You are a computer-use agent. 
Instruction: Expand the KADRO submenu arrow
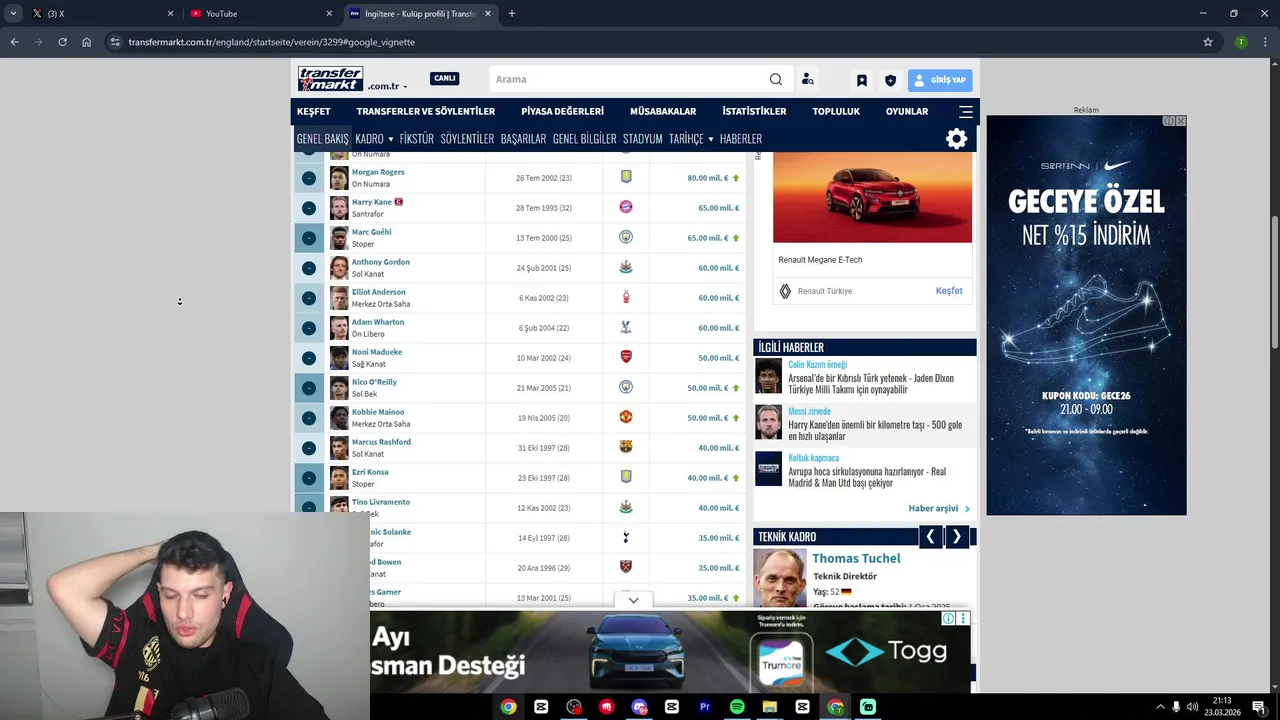point(390,139)
